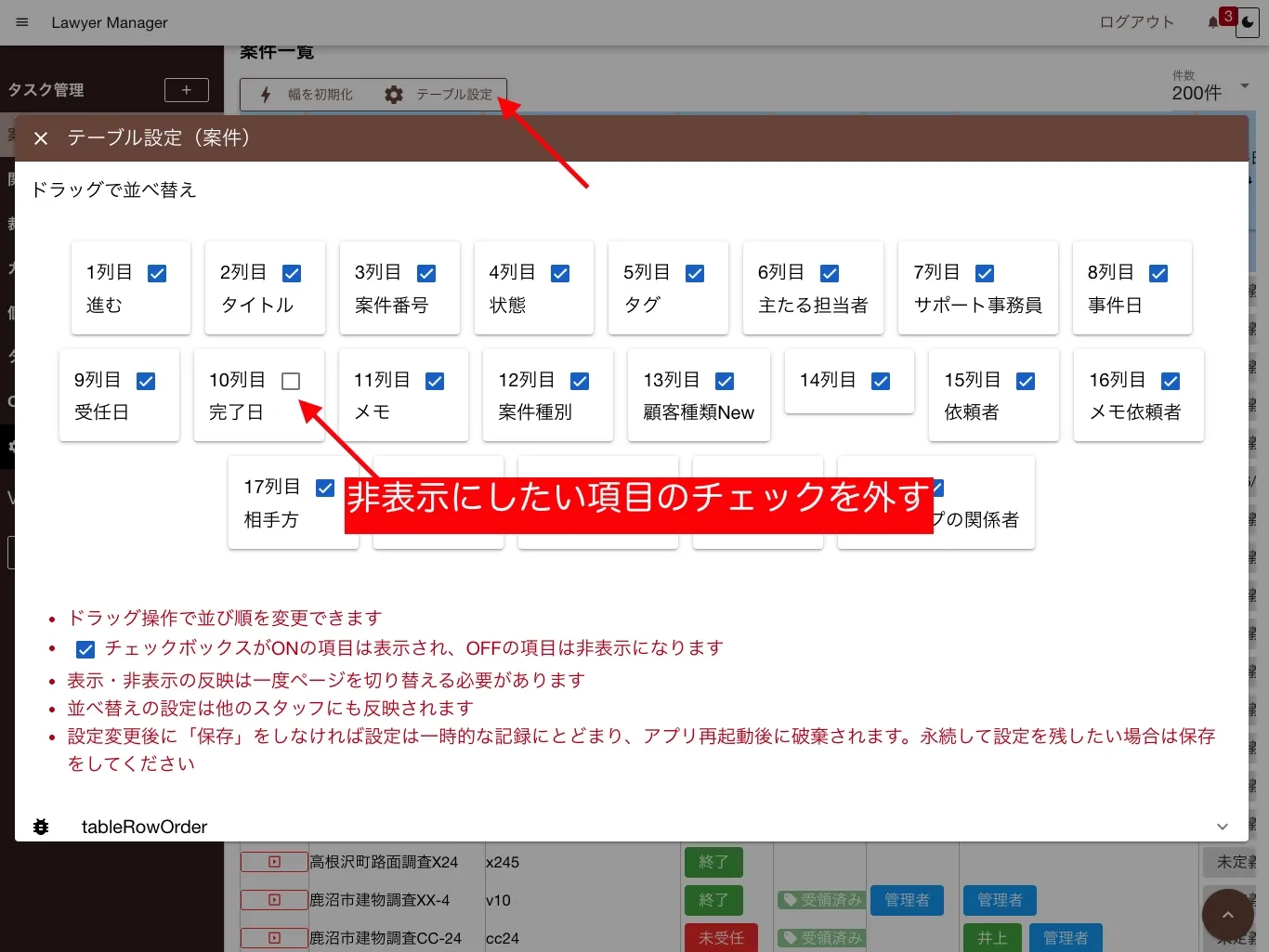1269x952 pixels.
Task: Click 終了 status in v10 row
Action: (713, 900)
